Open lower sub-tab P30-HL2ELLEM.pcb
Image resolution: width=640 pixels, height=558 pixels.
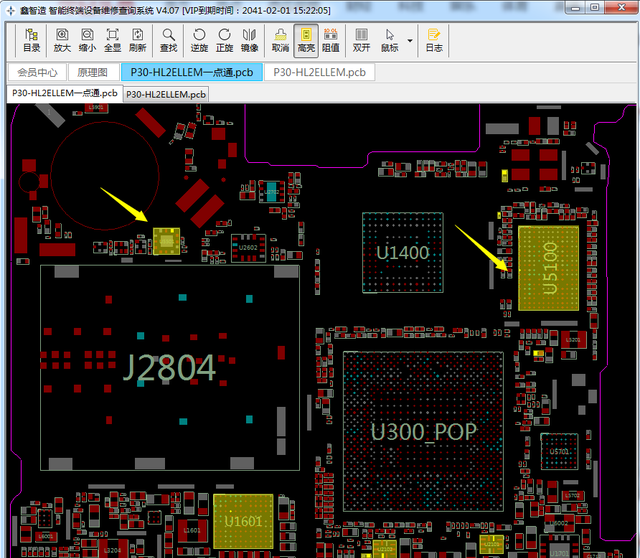point(166,94)
